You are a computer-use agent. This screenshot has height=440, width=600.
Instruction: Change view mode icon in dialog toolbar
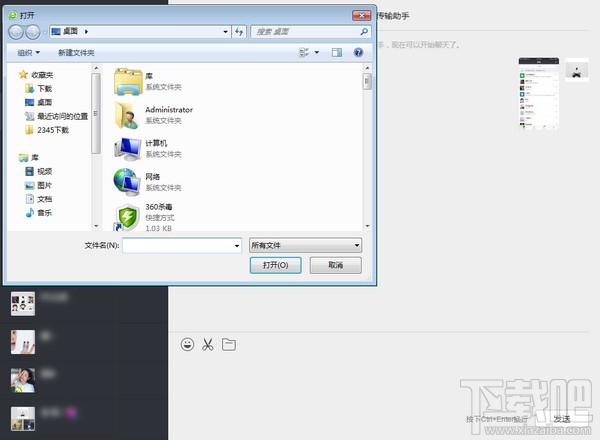[x=304, y=52]
